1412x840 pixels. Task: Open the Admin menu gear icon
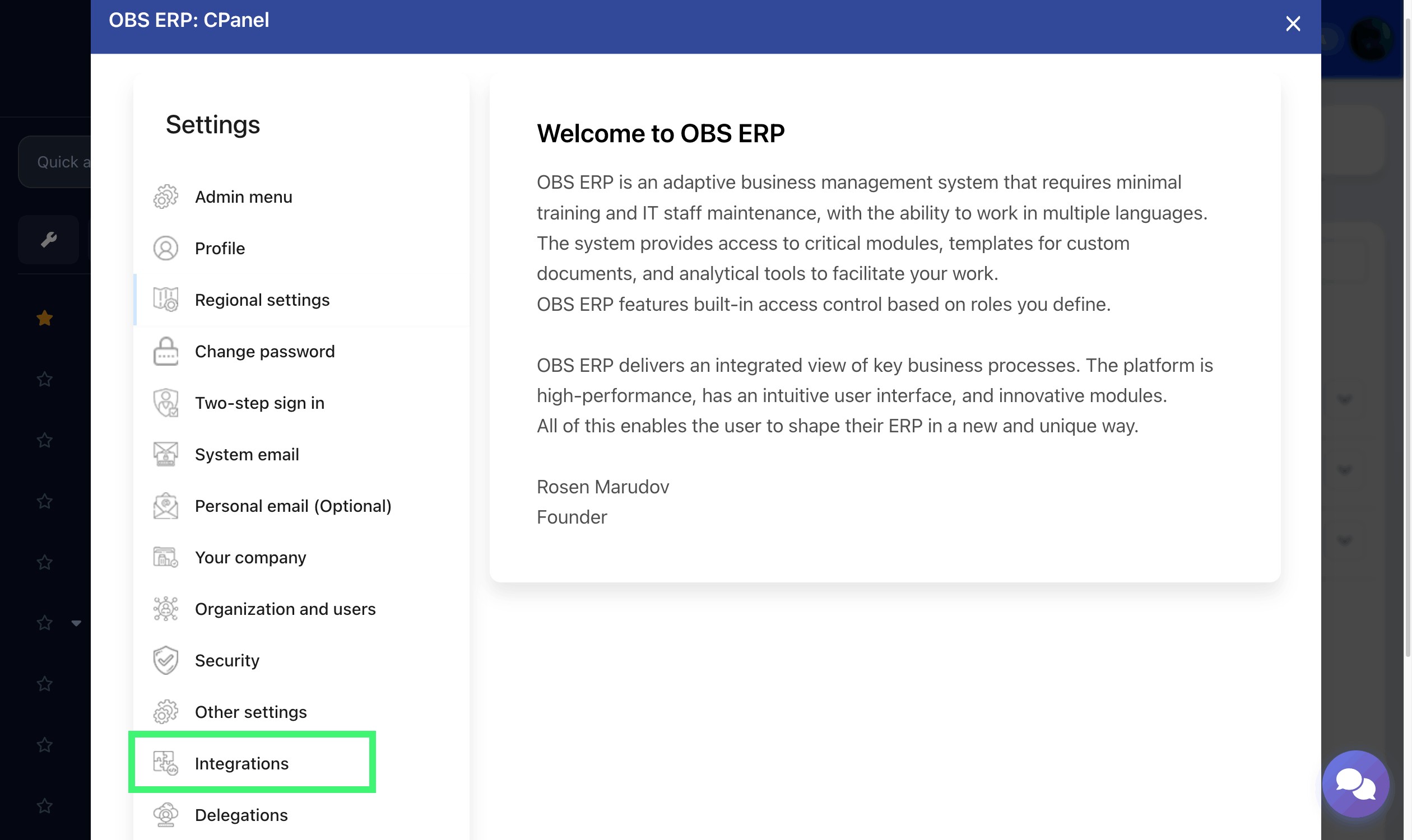pyautogui.click(x=165, y=197)
